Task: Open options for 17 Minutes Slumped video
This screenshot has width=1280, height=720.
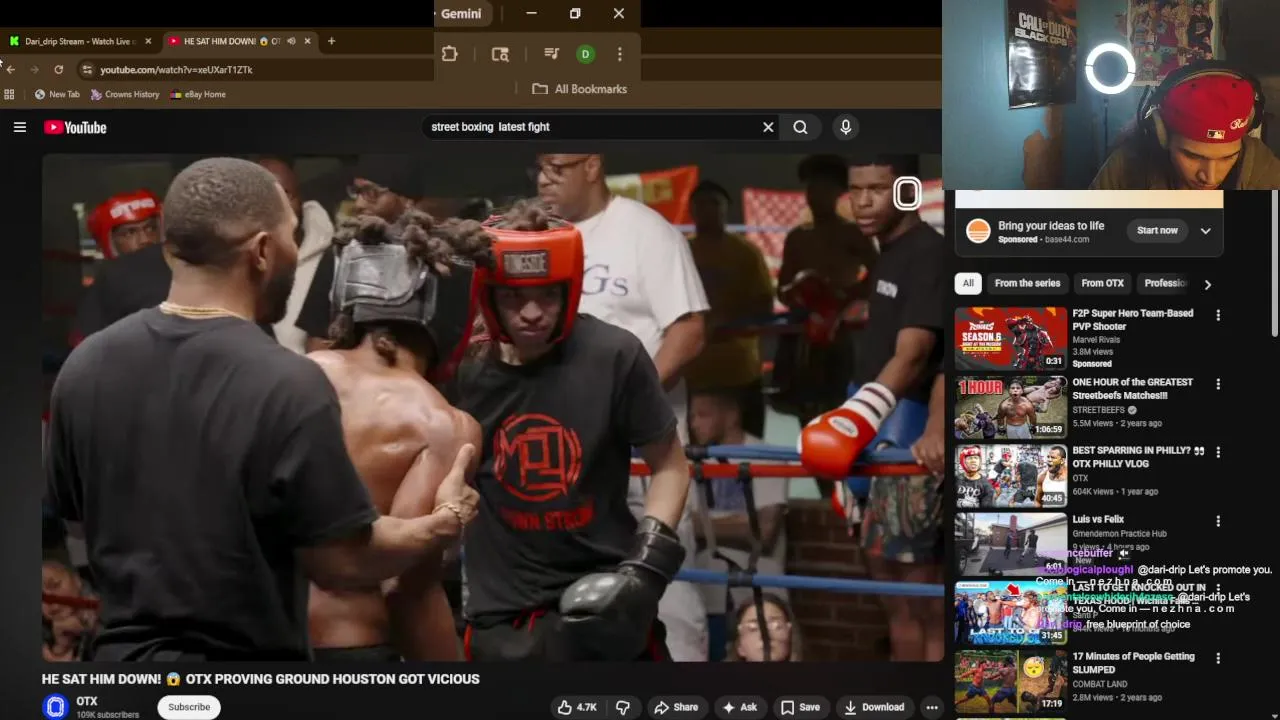Action: tap(1218, 658)
